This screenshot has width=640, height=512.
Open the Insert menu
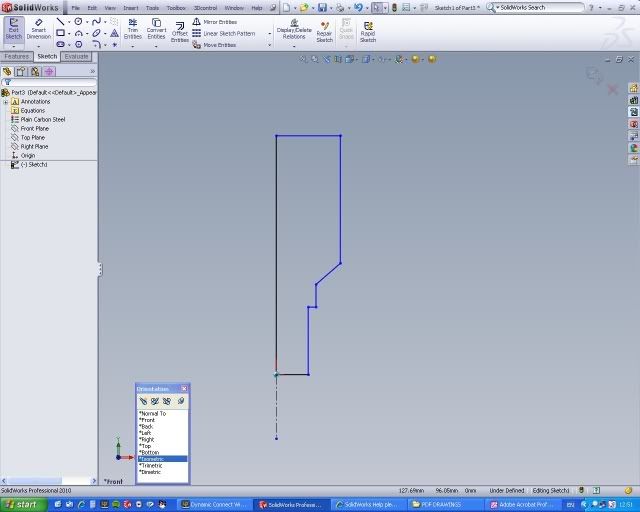131,7
